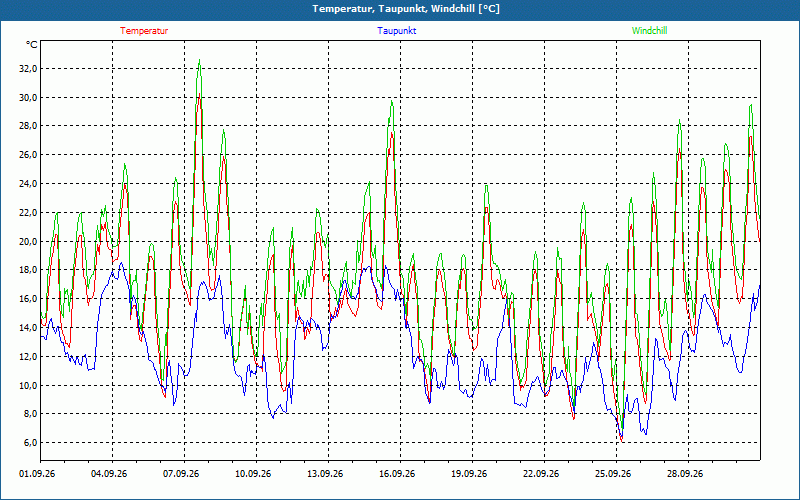Click the 26,0 y-axis value

click(28, 155)
